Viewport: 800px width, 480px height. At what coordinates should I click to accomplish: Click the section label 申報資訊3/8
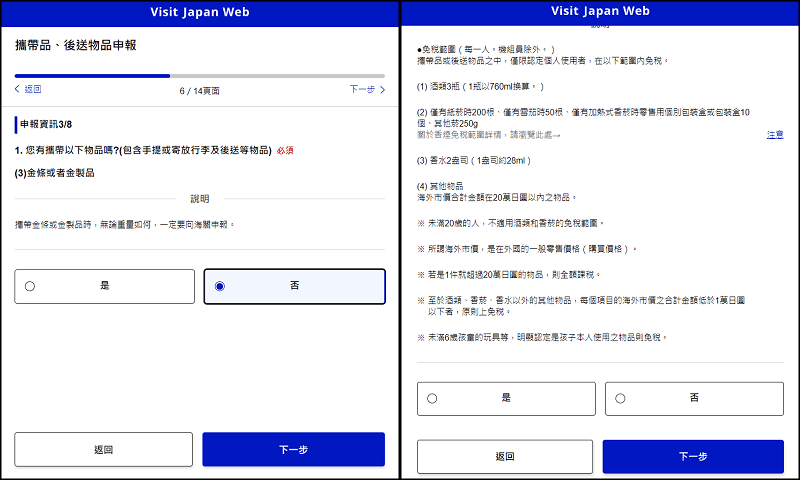click(x=46, y=124)
